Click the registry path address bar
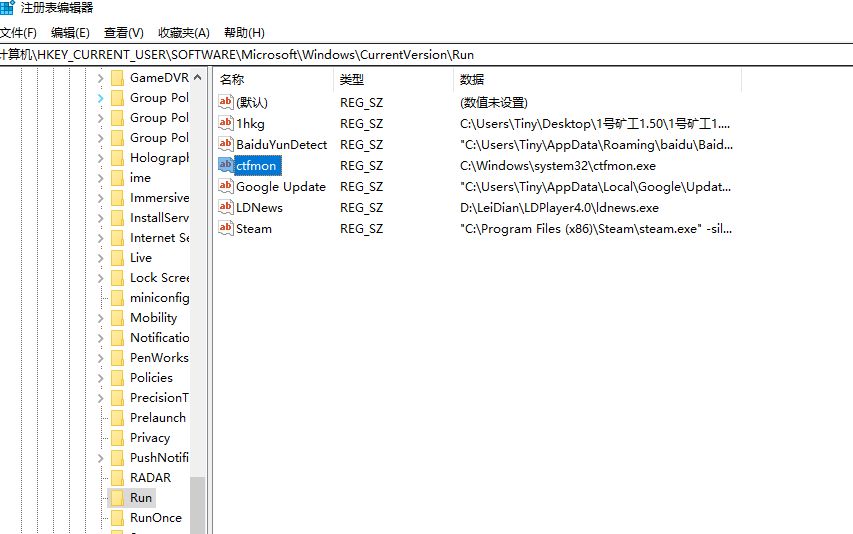Screen dimensions: 853x534 click(x=426, y=55)
